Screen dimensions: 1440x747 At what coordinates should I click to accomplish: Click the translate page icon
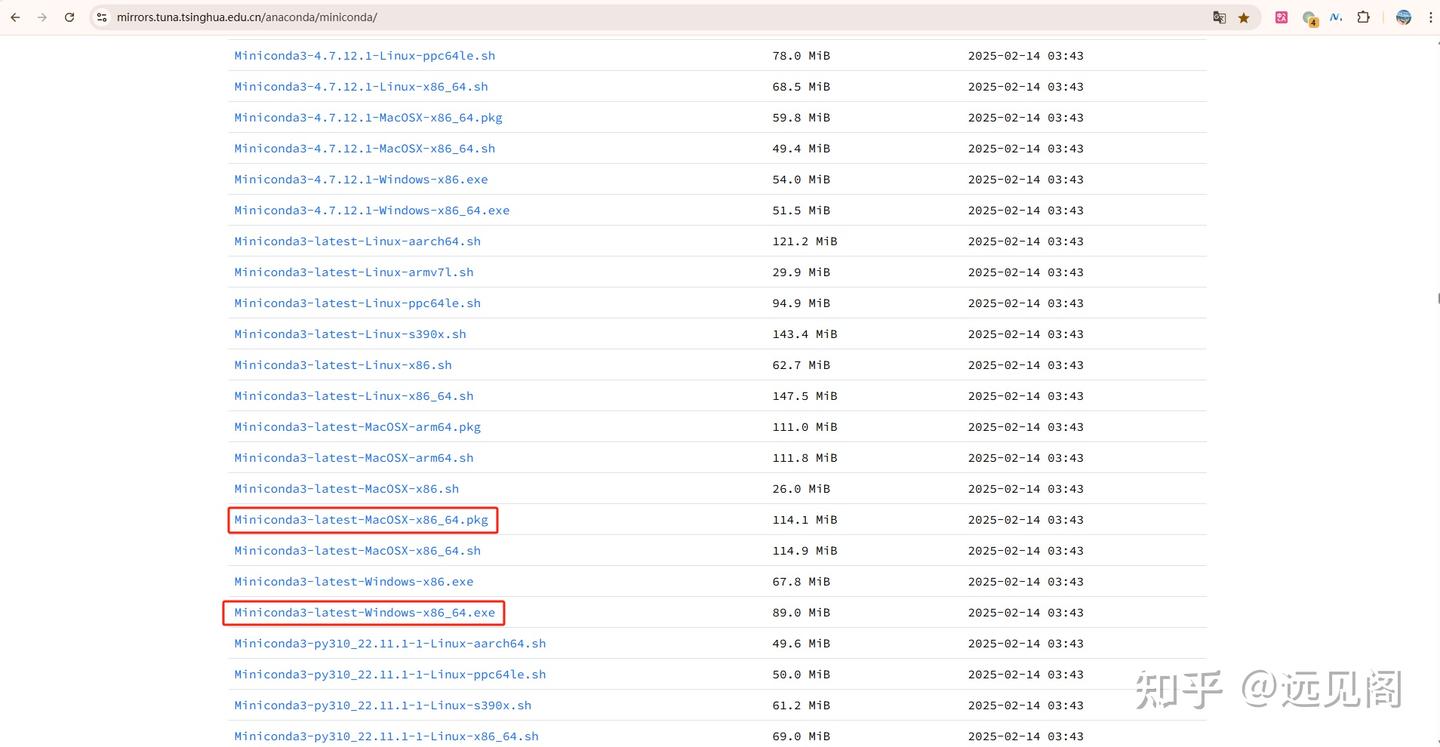point(1219,17)
